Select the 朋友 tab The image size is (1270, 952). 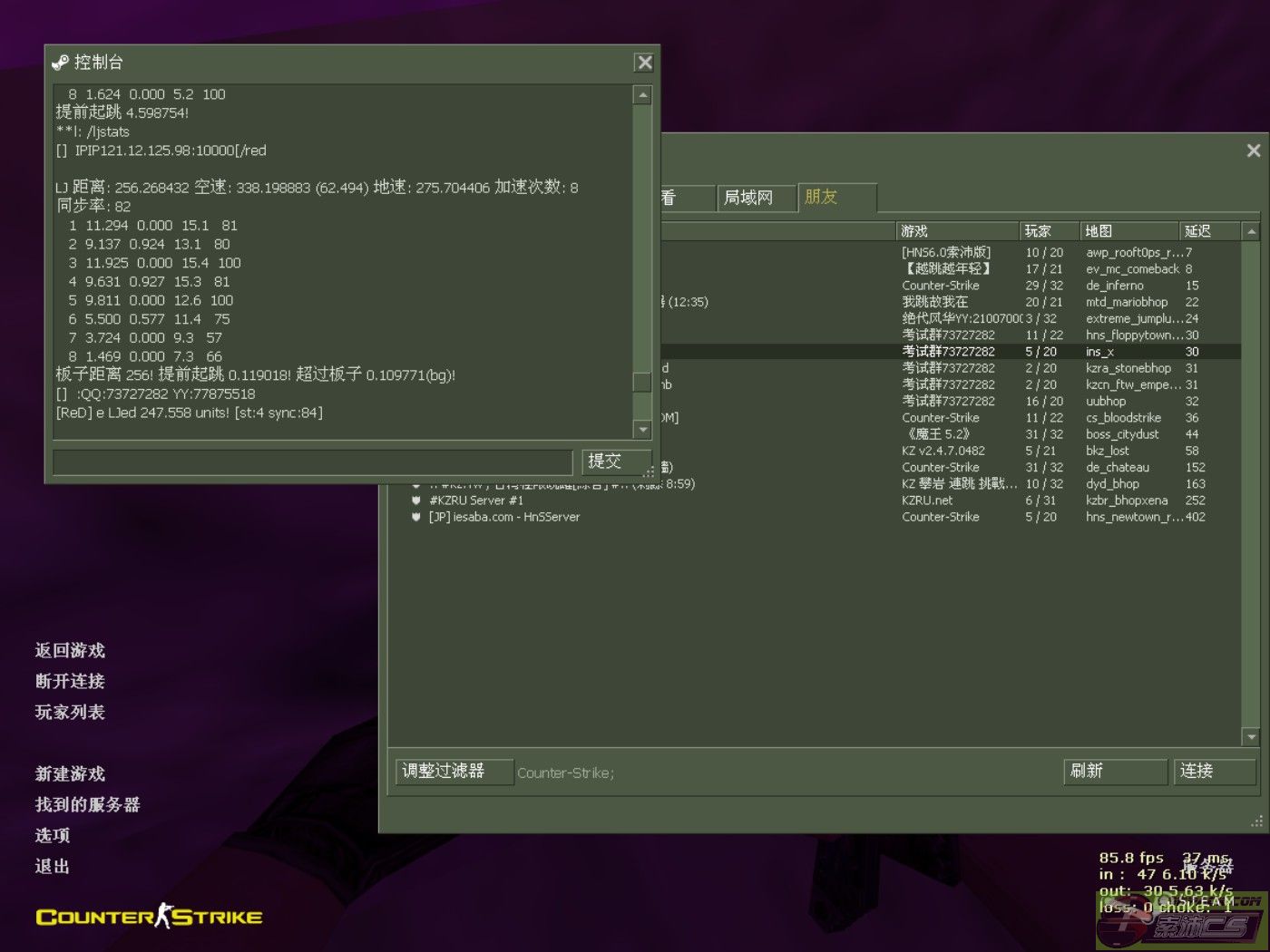pos(835,198)
